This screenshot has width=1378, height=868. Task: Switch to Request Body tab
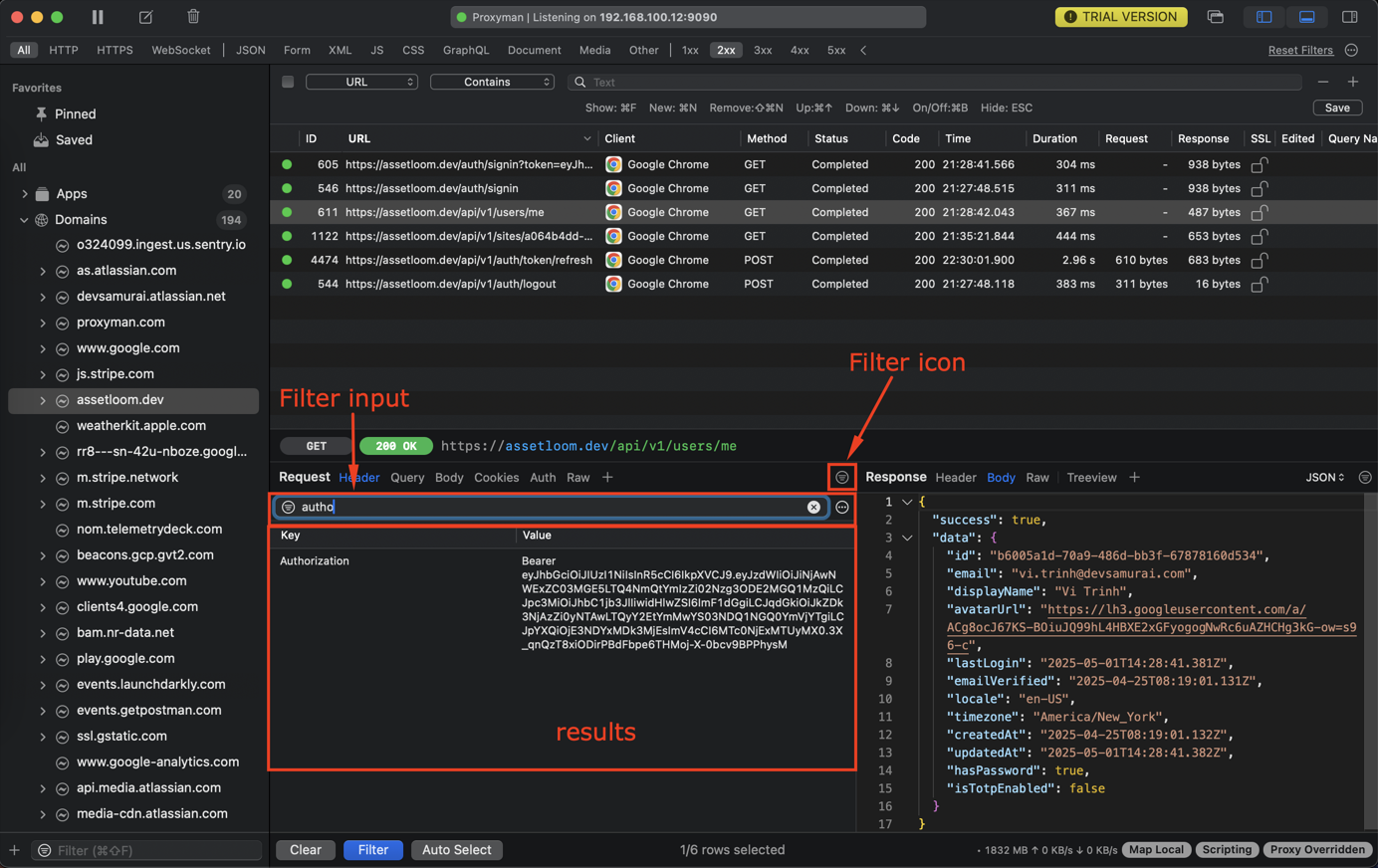(449, 478)
